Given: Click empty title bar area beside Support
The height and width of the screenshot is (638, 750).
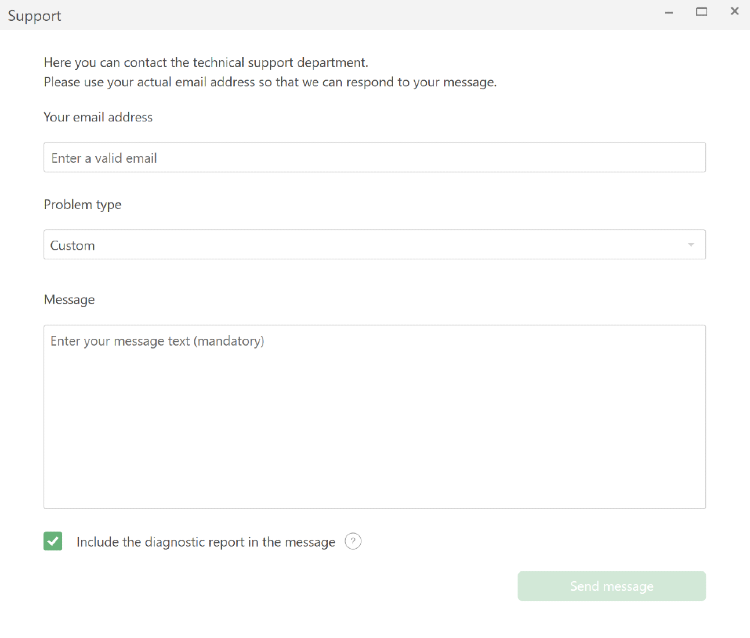Looking at the screenshot, I should [359, 14].
